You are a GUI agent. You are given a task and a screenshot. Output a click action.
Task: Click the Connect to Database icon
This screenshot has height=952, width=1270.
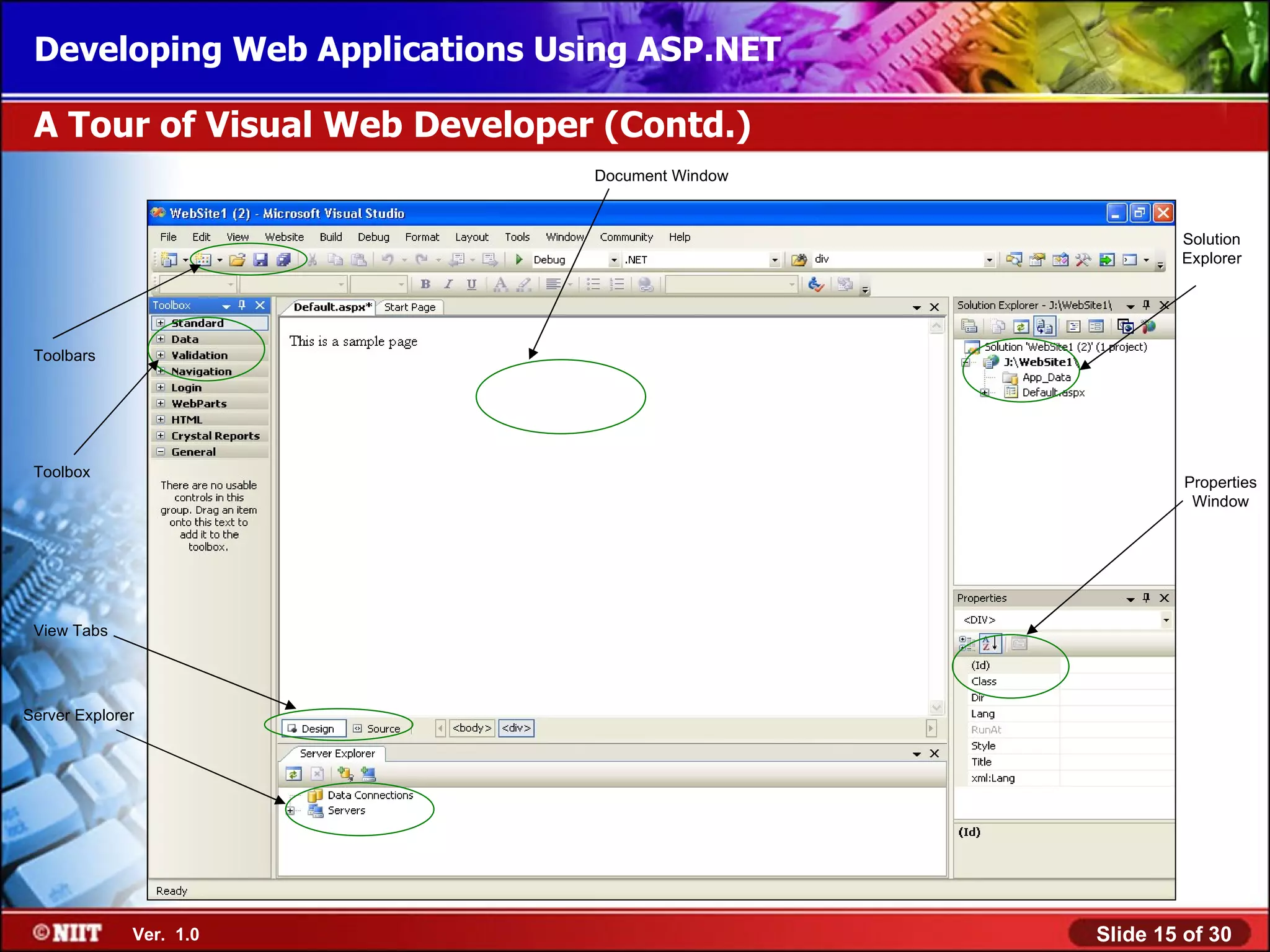[345, 773]
